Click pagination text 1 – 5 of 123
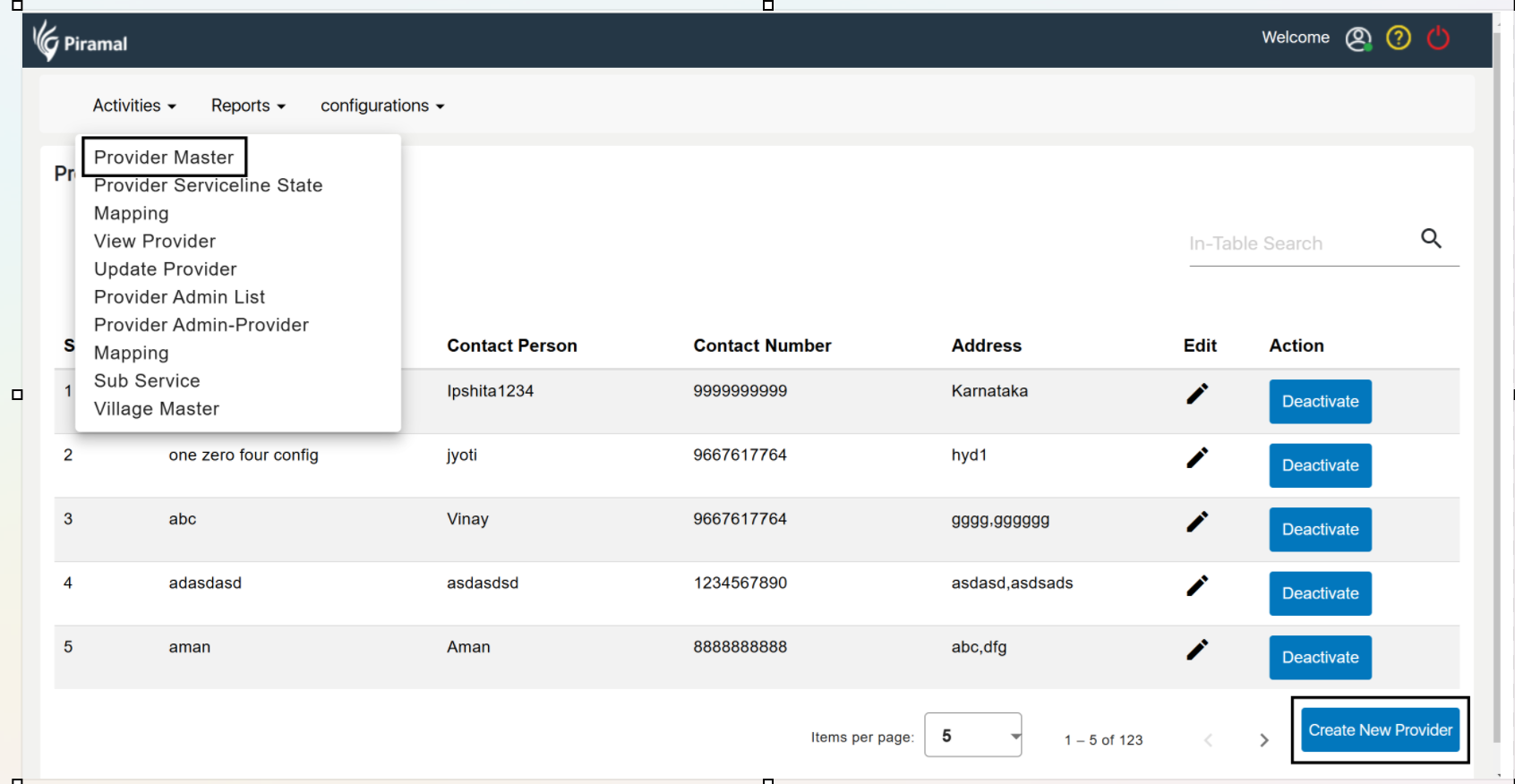Image resolution: width=1515 pixels, height=784 pixels. click(x=1103, y=740)
